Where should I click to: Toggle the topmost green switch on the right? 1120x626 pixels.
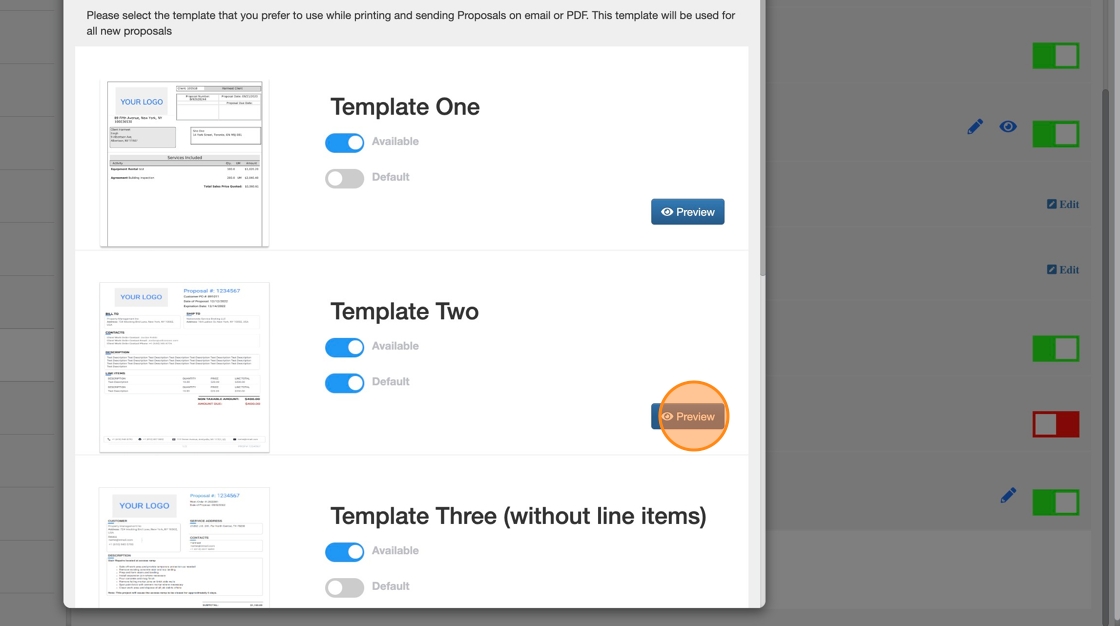1056,55
